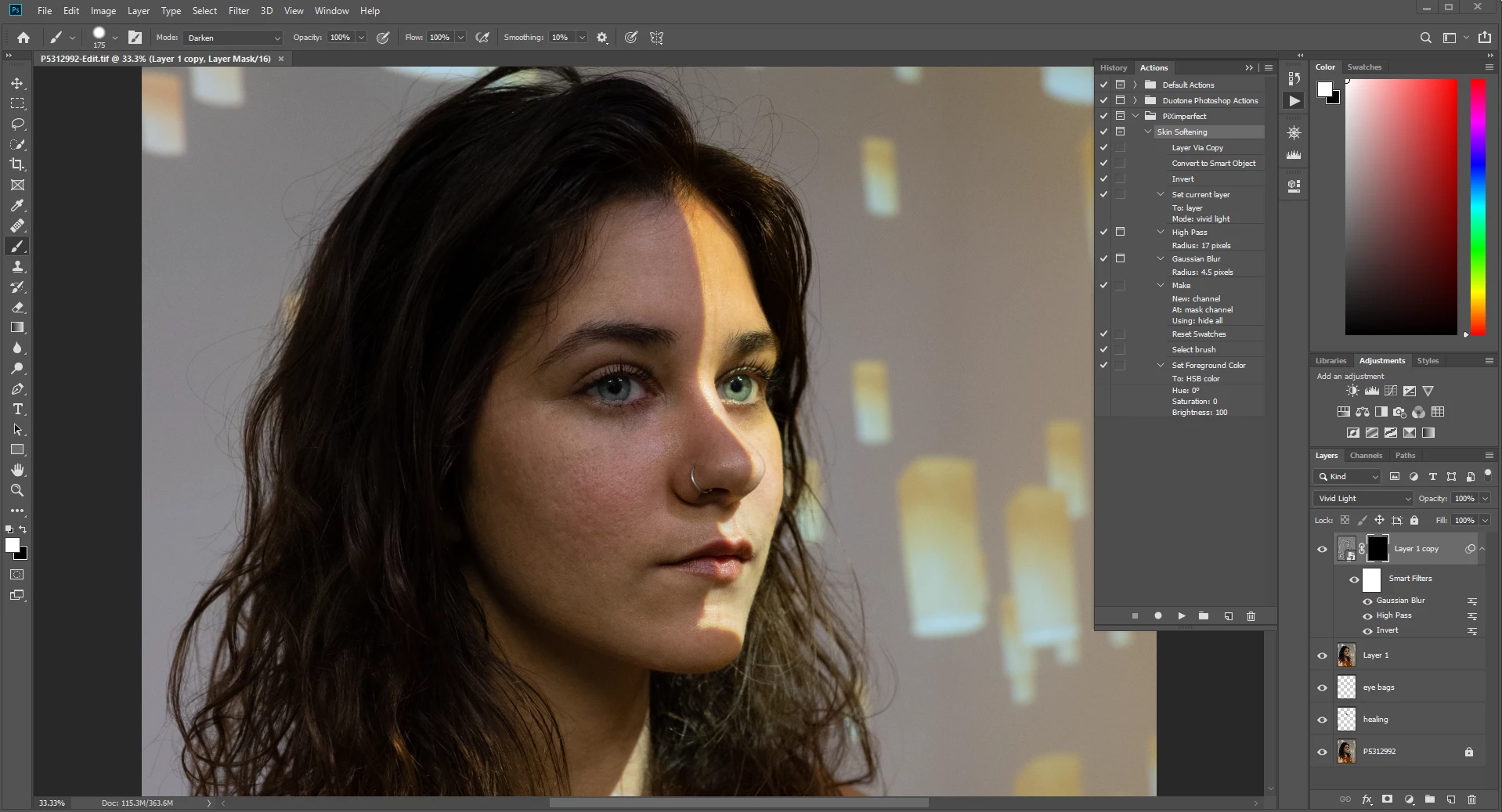The height and width of the screenshot is (812, 1502).
Task: Open the brush Mode dropdown
Action: pos(233,38)
